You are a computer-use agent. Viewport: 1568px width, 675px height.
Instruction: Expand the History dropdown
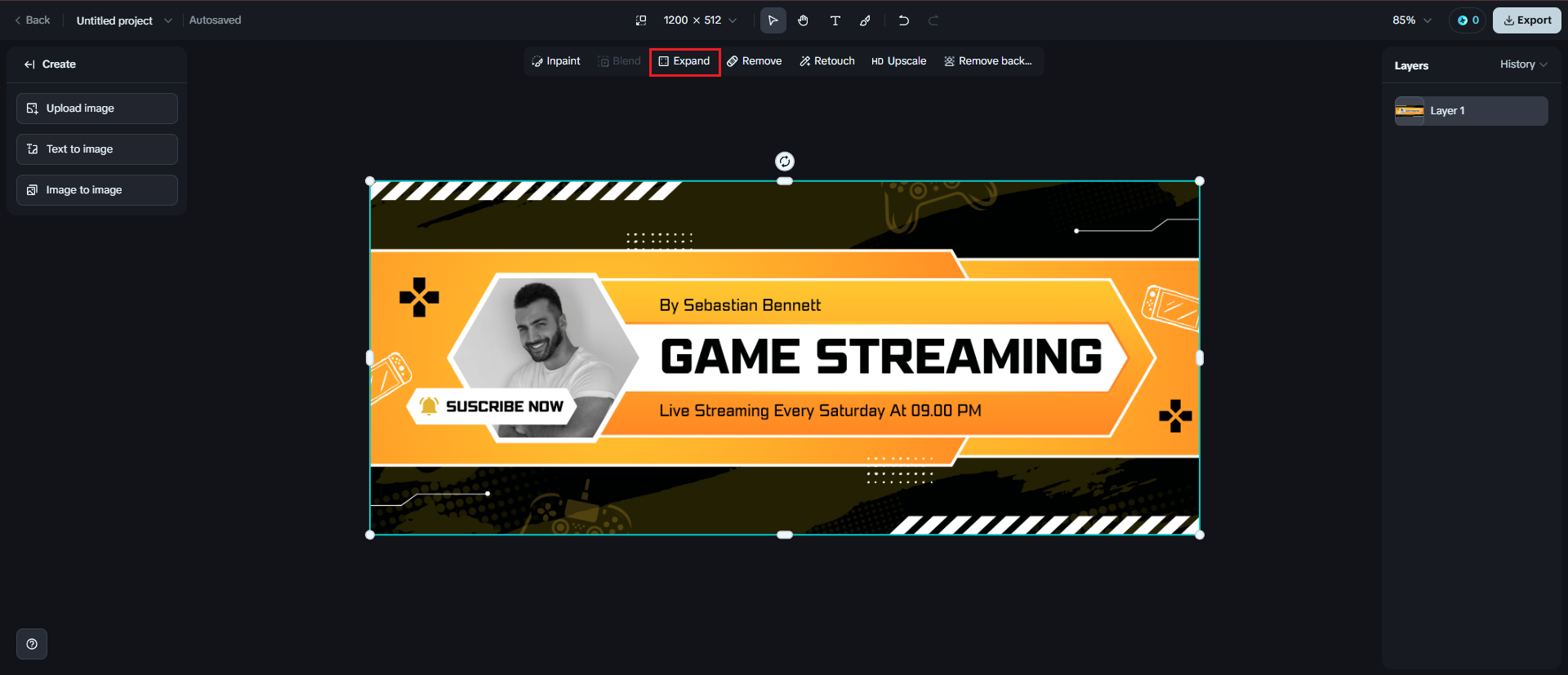pyautogui.click(x=1524, y=64)
